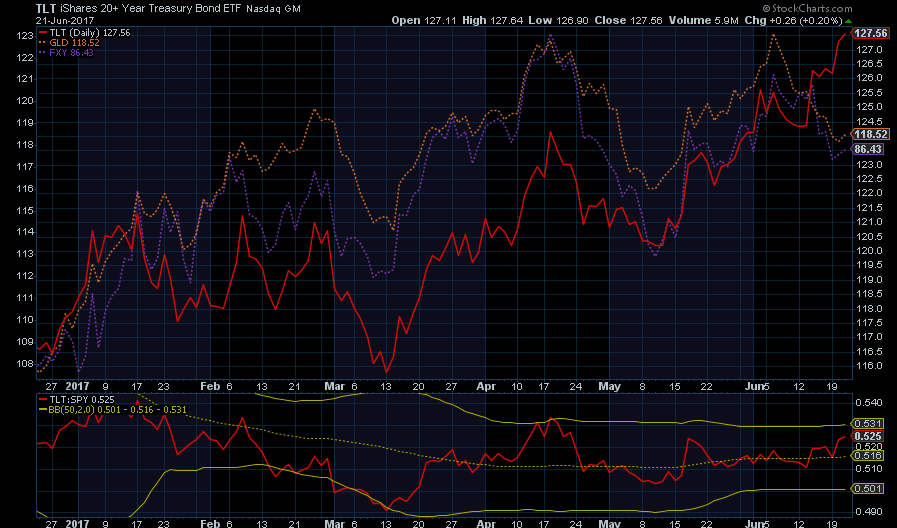Click the 118.0 label on the right price axis
This screenshot has width=897, height=528.
(868, 308)
